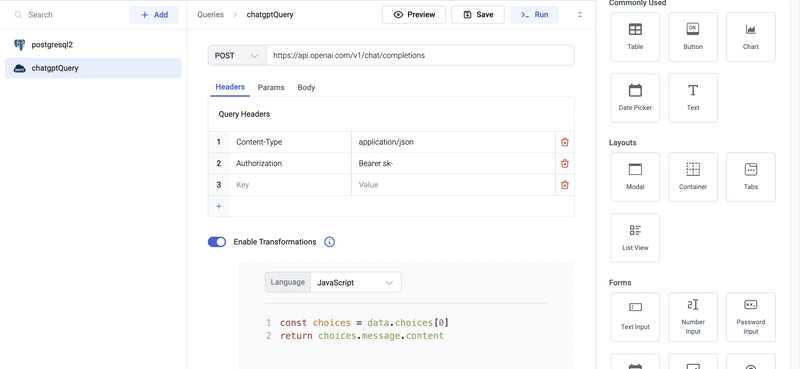Click the 'return choices.message.content' code line
This screenshot has width=800, height=369.
pos(362,336)
